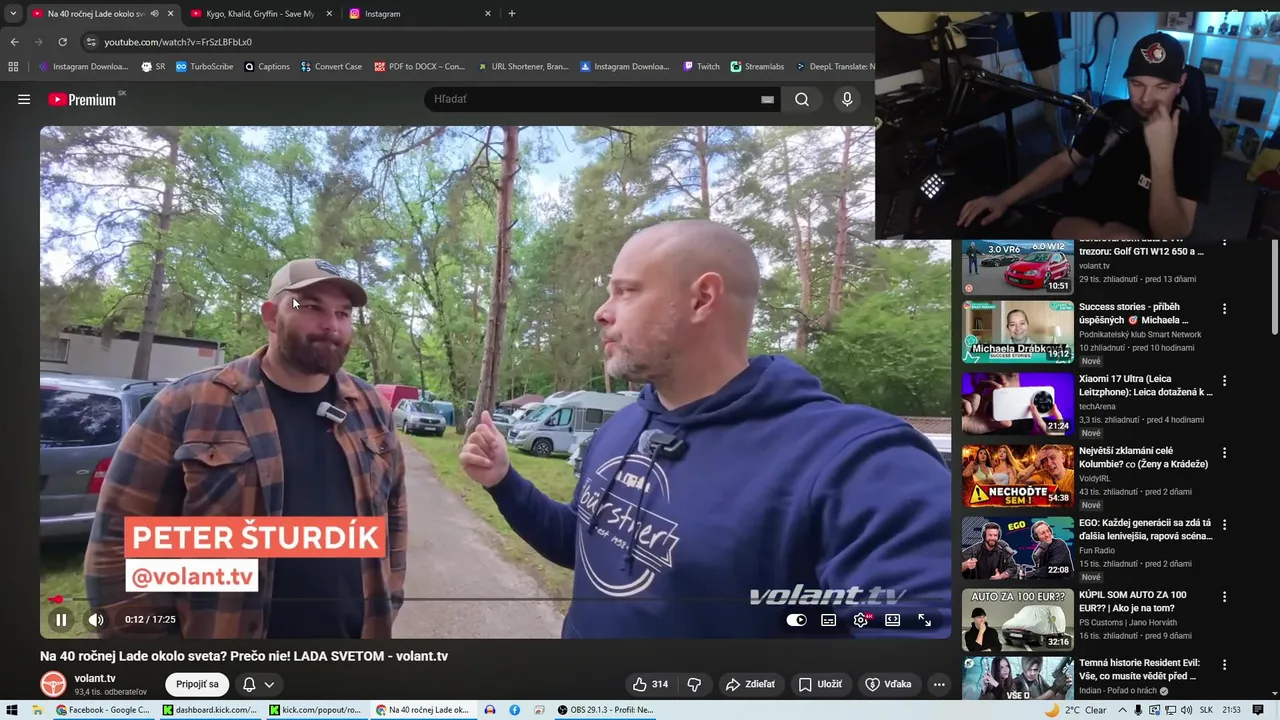Like the video with the thumbs up
This screenshot has height=720, width=1280.
tap(650, 684)
